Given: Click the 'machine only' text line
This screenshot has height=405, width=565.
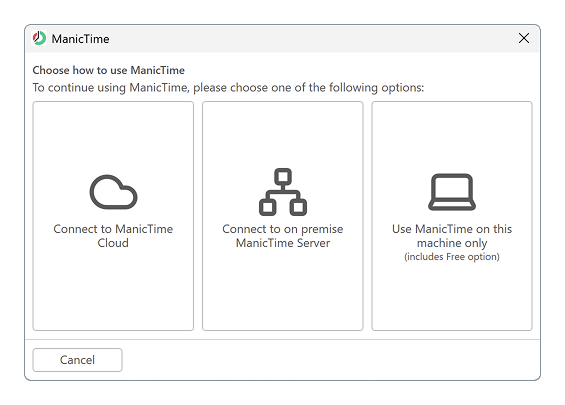Looking at the screenshot, I should point(452,243).
